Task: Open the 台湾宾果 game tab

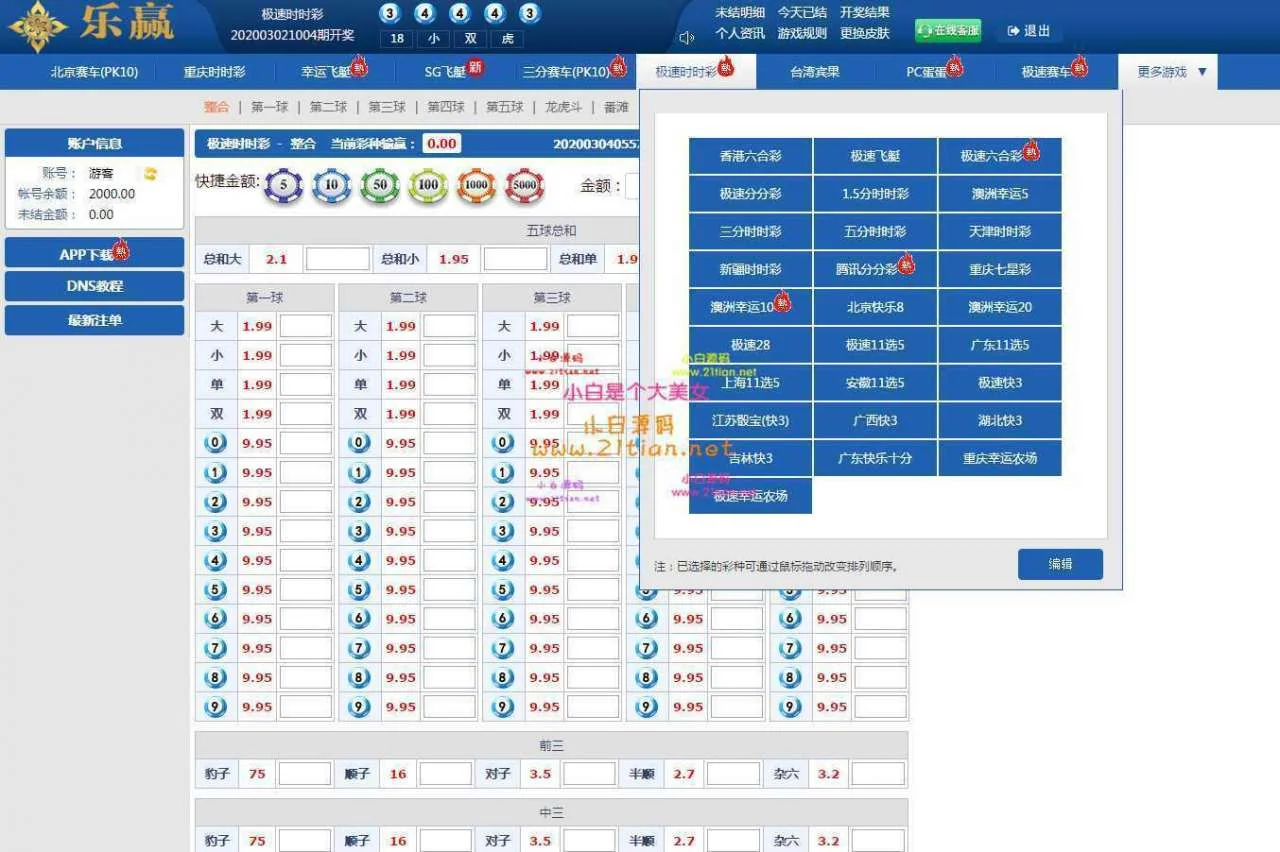Action: [x=815, y=72]
